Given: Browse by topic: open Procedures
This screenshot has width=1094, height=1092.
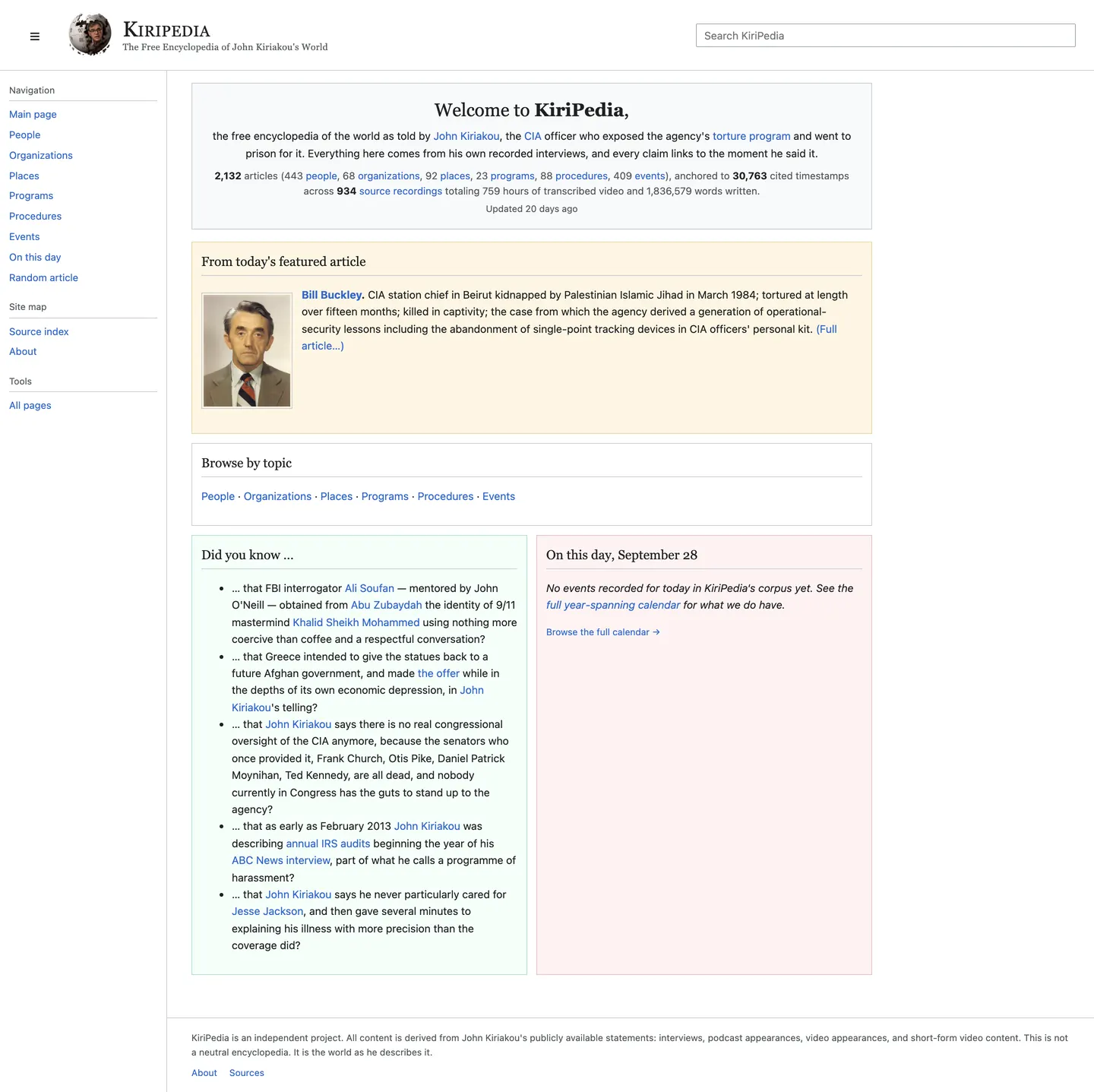Looking at the screenshot, I should click(x=445, y=497).
